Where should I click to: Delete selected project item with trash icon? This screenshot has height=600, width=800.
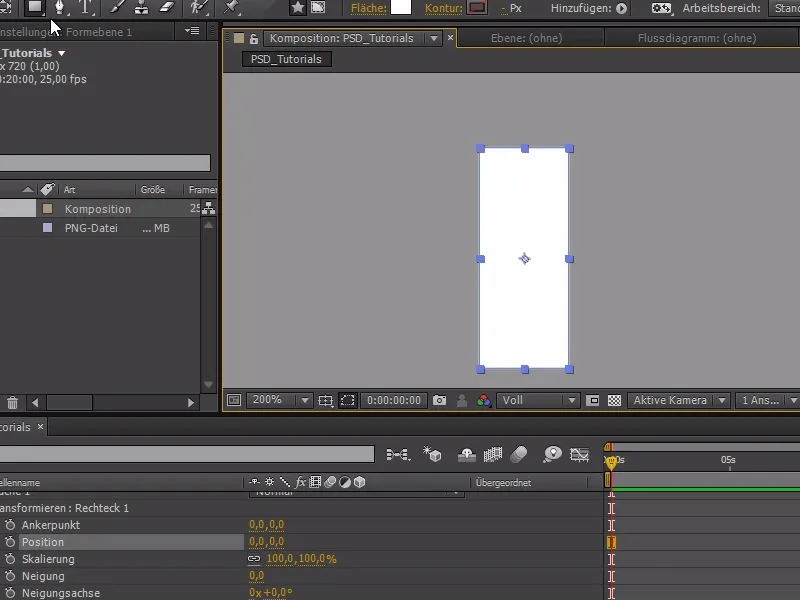[x=12, y=403]
